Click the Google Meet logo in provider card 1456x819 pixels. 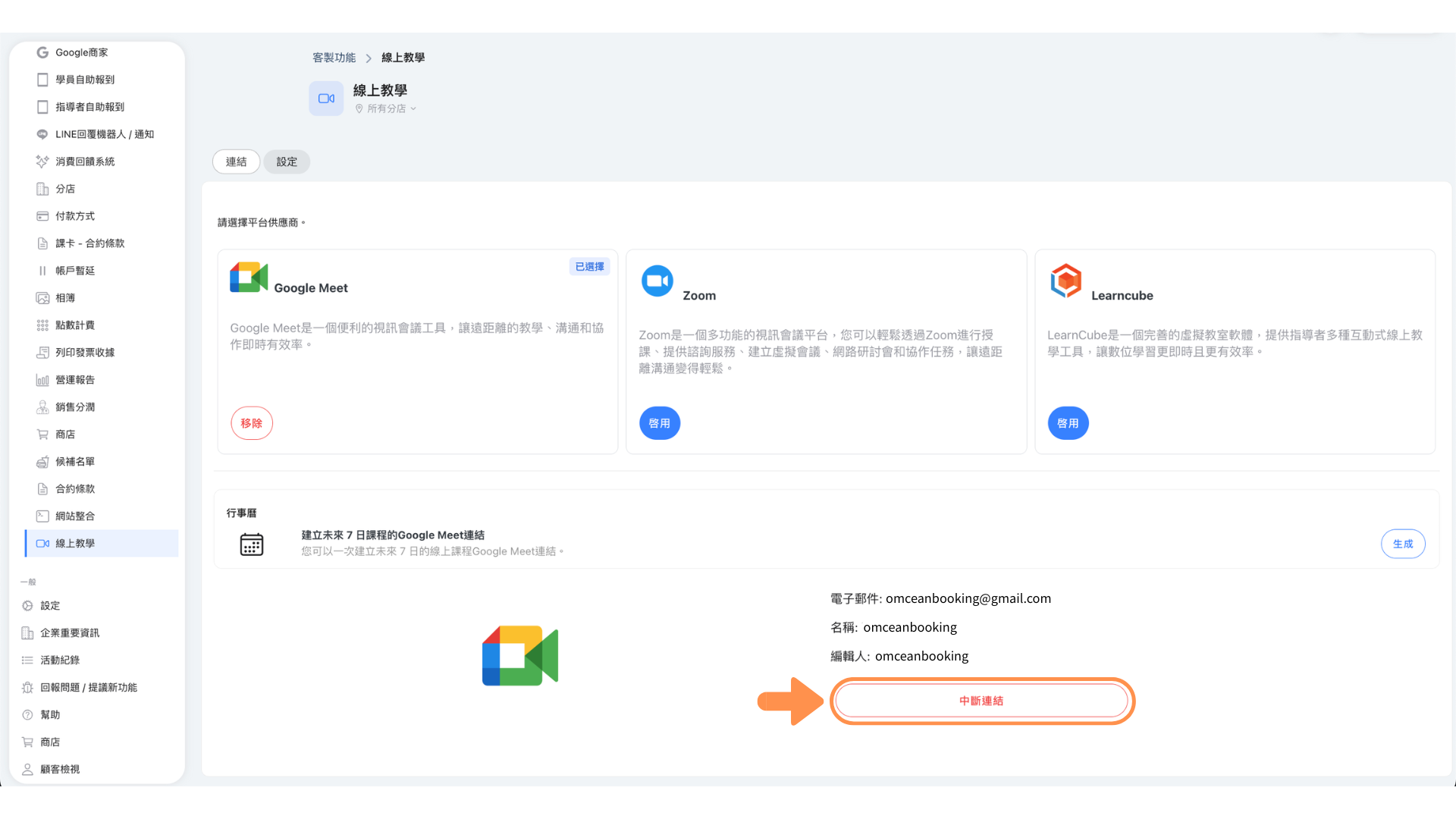(249, 277)
